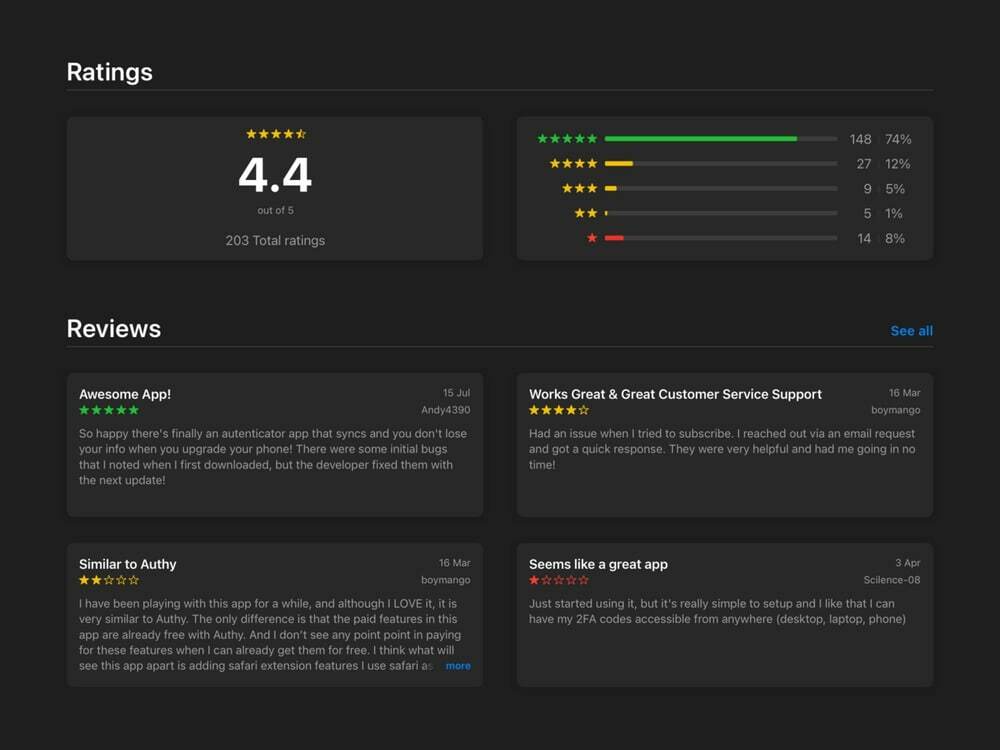Click the Reviews section heading

[x=114, y=329]
